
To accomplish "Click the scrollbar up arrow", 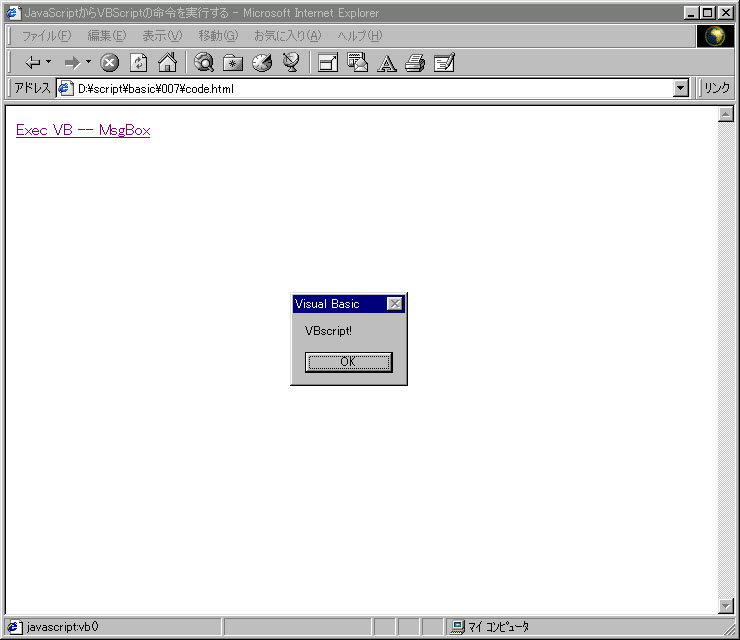I will coord(726,114).
